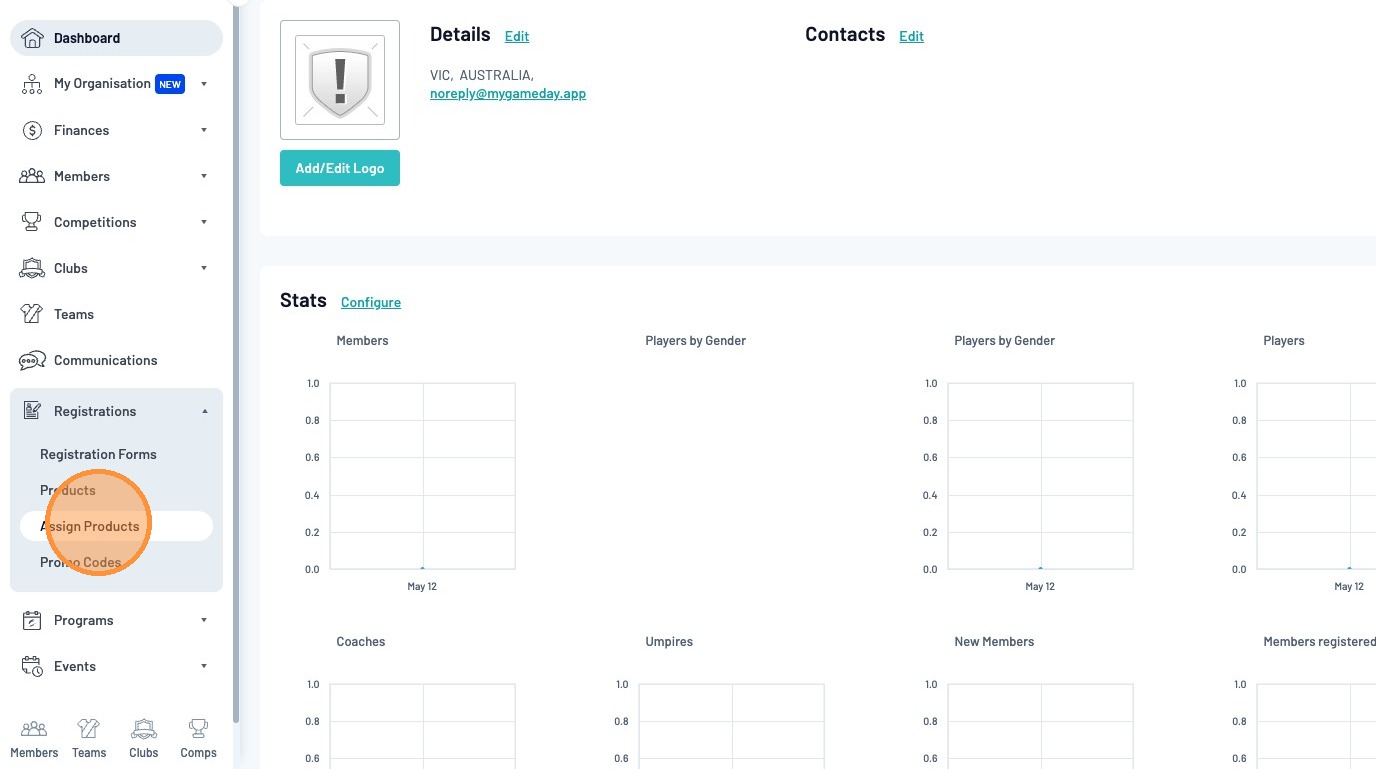Click the Dashboard home icon
Image resolution: width=1376 pixels, height=769 pixels.
(x=32, y=38)
